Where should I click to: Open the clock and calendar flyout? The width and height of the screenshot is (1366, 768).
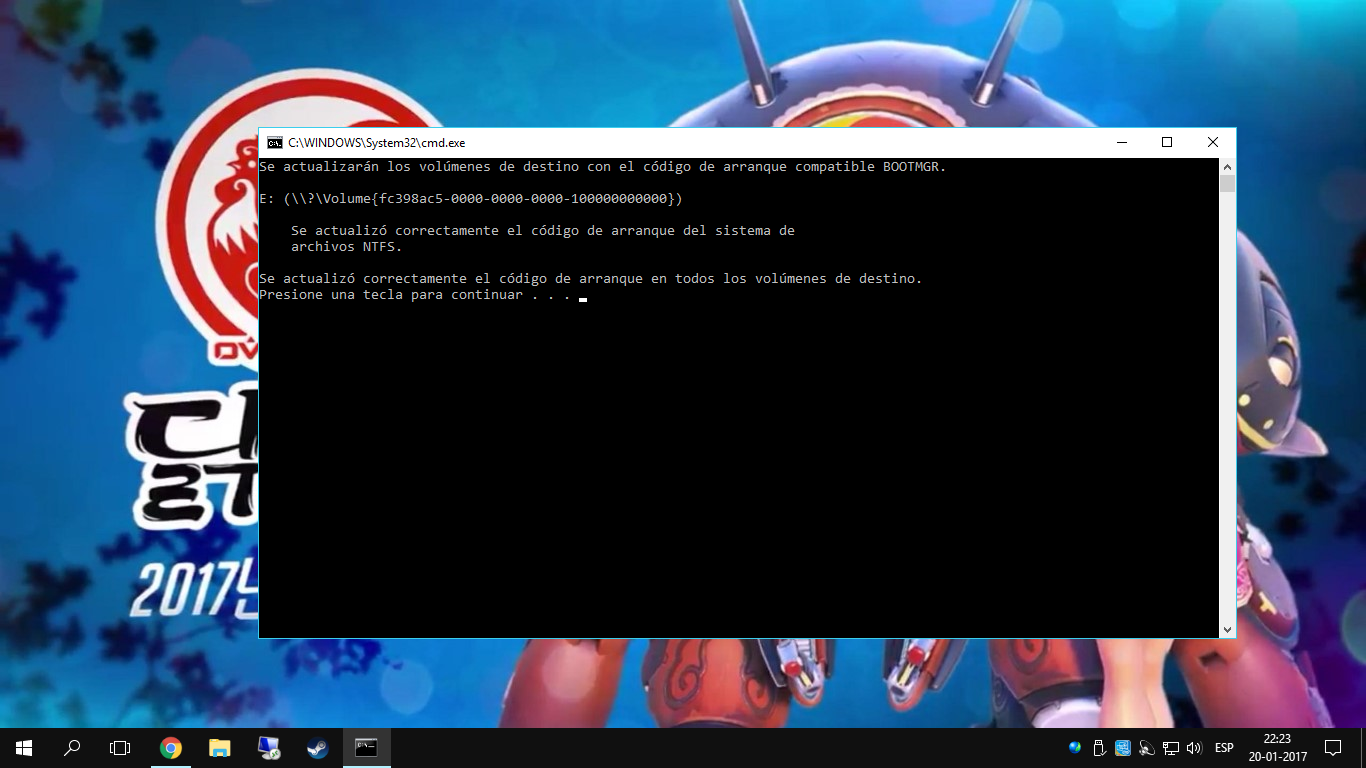coord(1276,748)
